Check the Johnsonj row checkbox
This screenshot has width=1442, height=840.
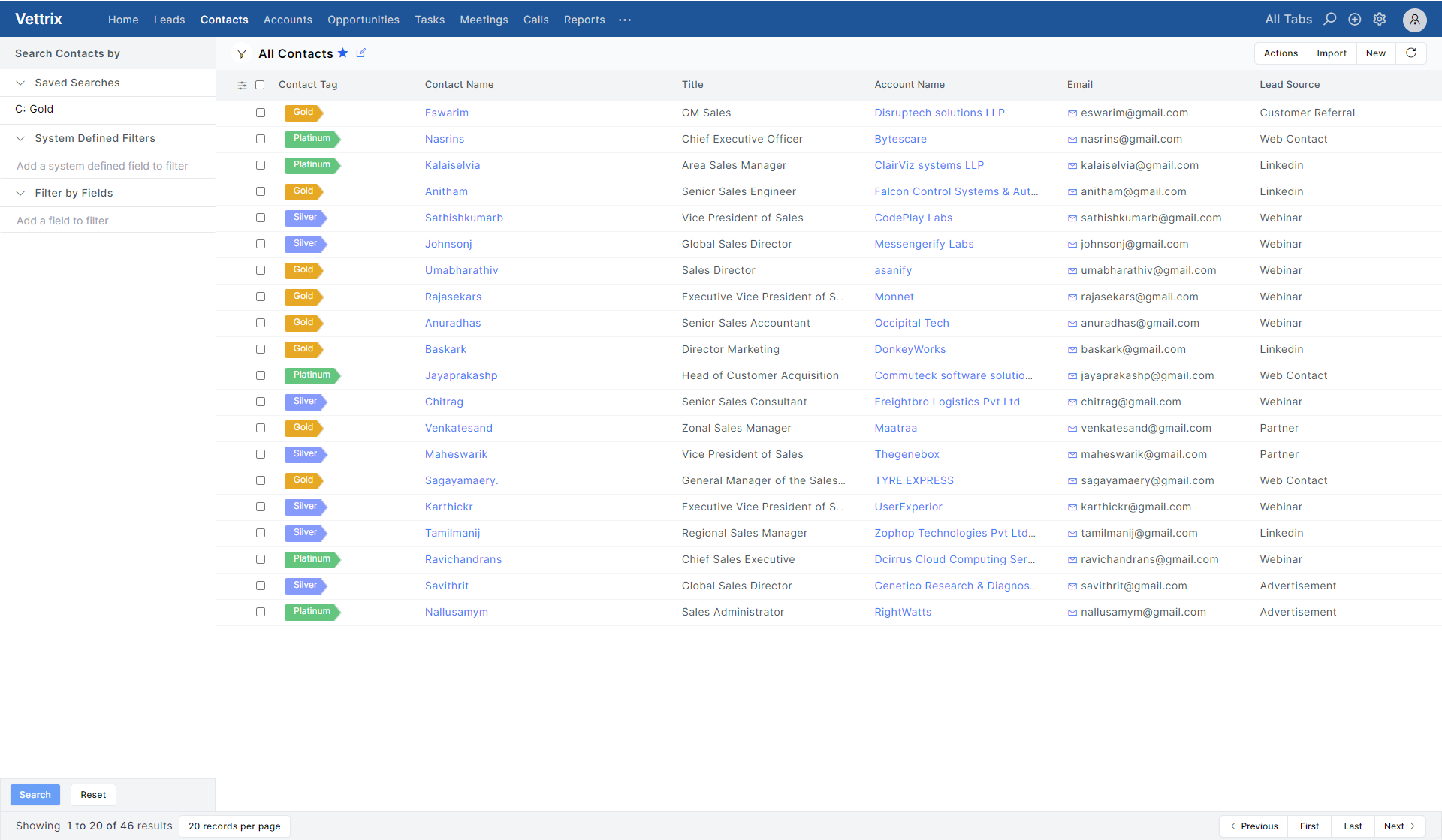[261, 244]
